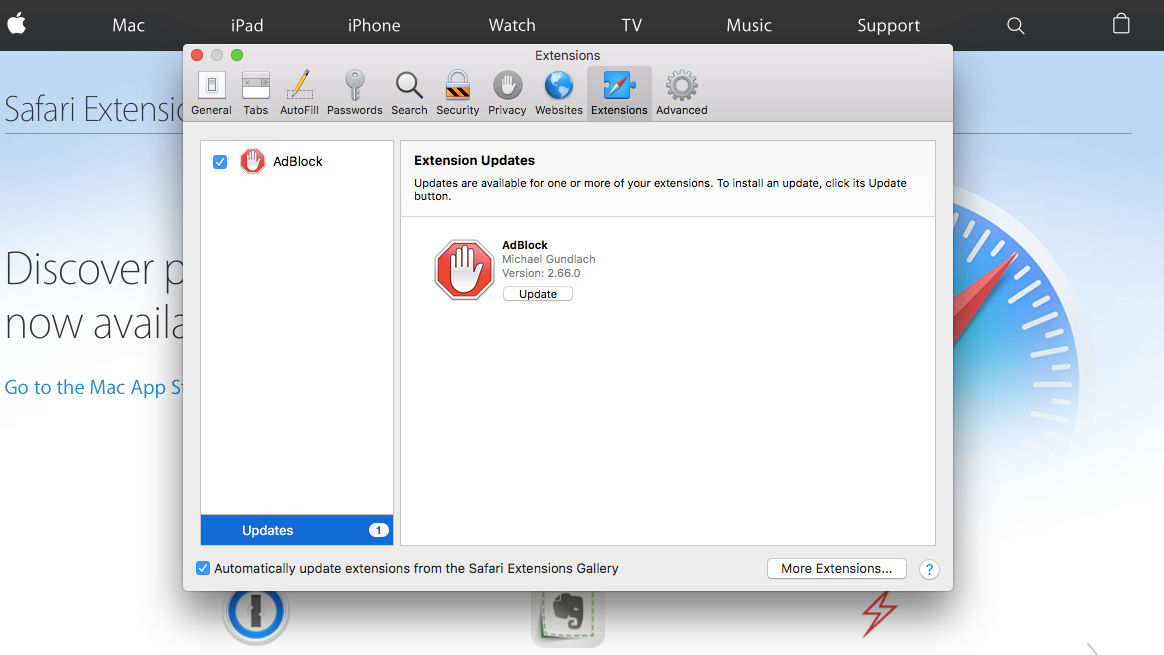The image size is (1164, 655).
Task: Uncheck the AdBlock extension enable checkbox
Action: pos(220,162)
